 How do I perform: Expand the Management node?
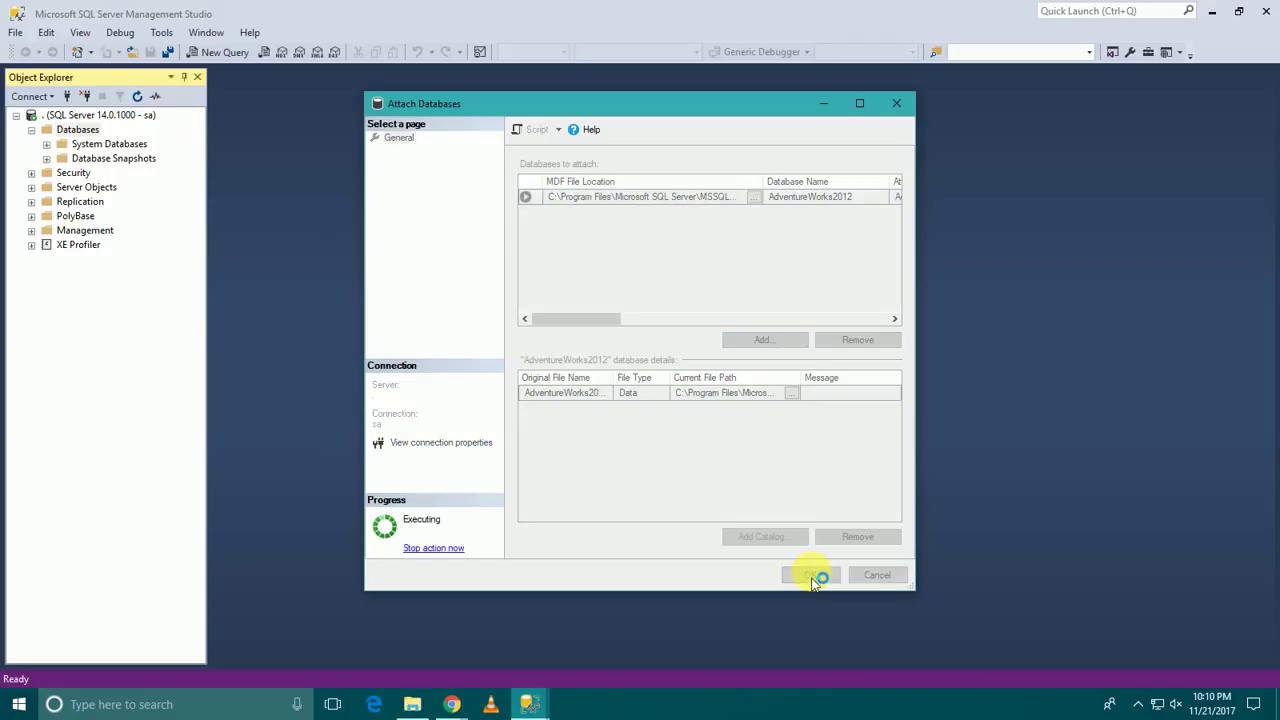coord(31,231)
